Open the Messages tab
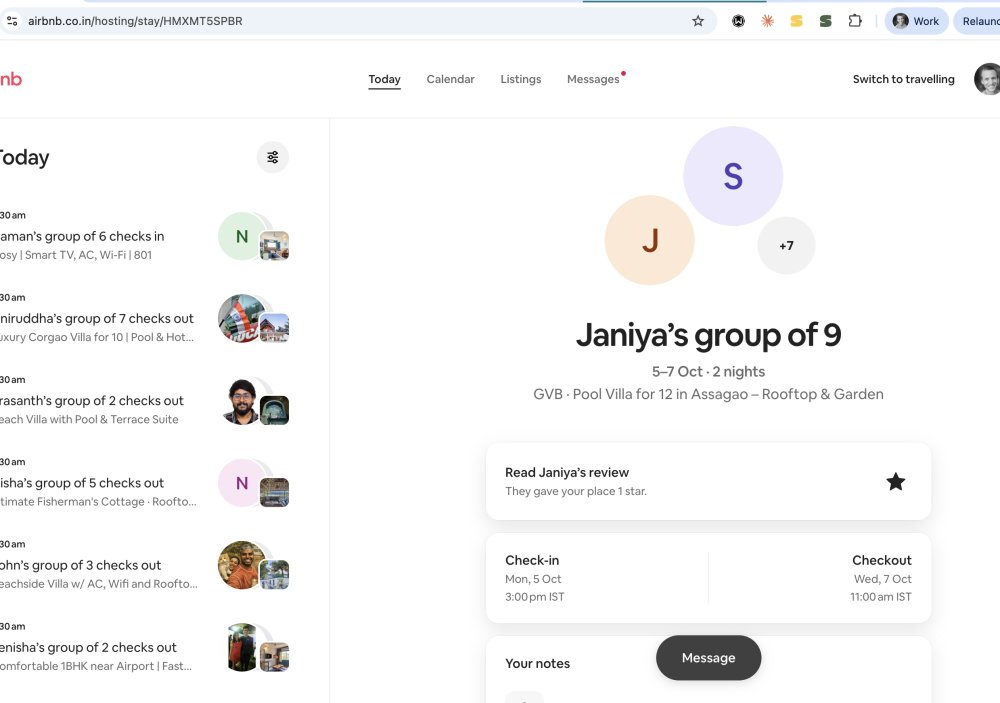The height and width of the screenshot is (703, 1000). click(x=593, y=79)
